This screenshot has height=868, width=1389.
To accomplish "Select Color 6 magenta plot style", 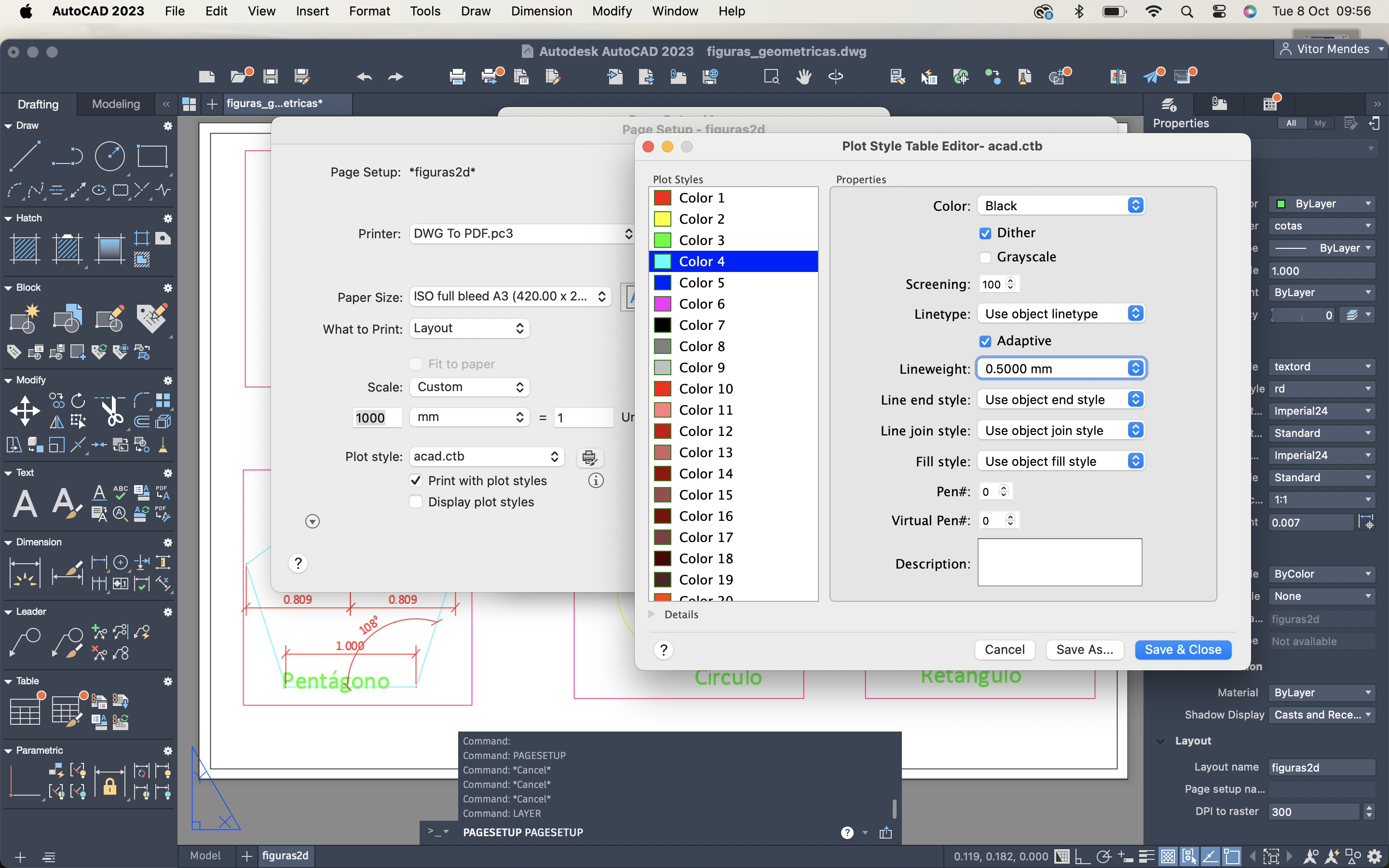I will tap(733, 304).
